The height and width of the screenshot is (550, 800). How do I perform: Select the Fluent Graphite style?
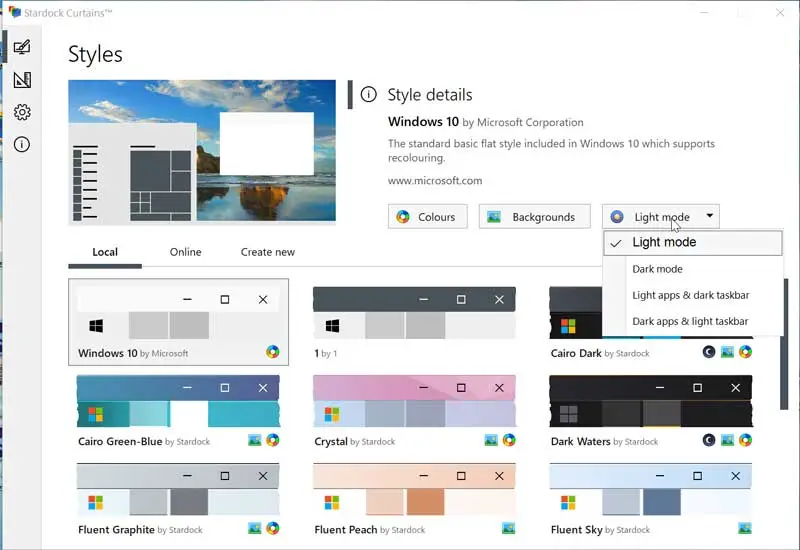click(x=179, y=499)
